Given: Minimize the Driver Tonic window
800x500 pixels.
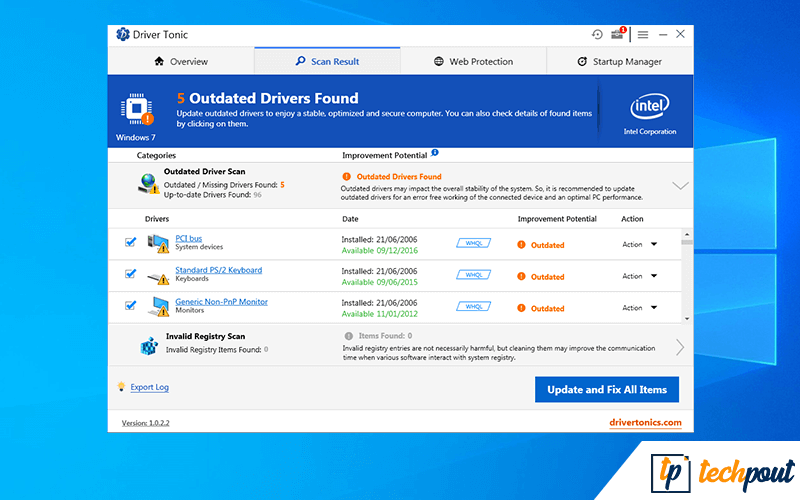Looking at the screenshot, I should tap(663, 35).
